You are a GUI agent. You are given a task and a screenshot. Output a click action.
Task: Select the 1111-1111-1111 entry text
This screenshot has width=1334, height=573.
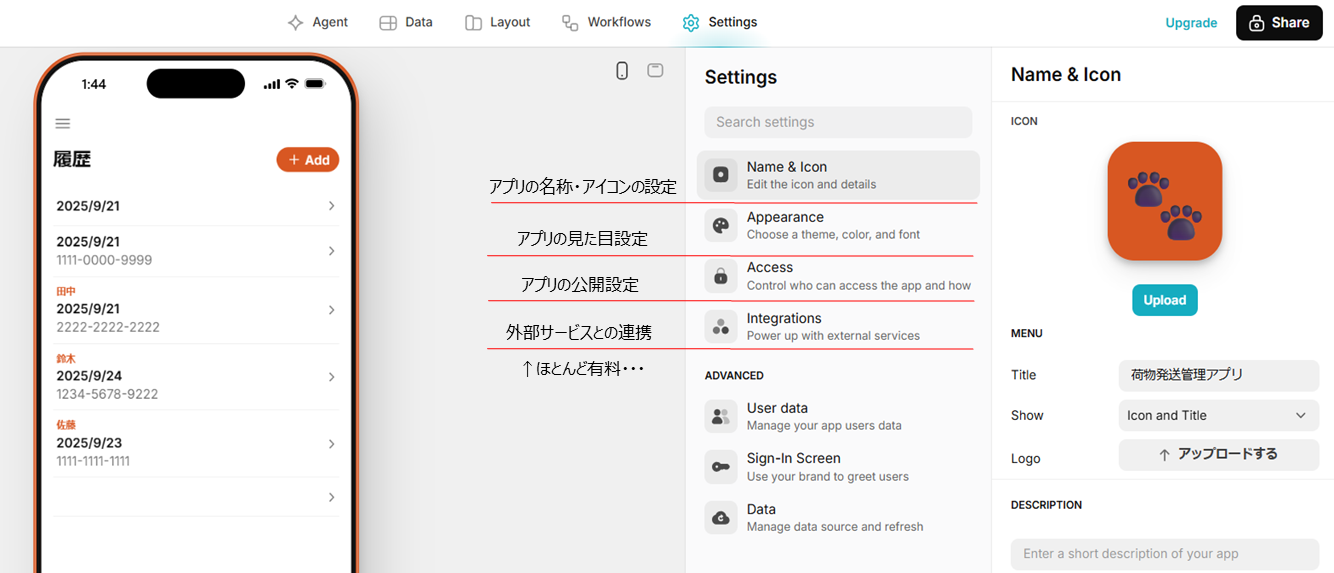(93, 461)
